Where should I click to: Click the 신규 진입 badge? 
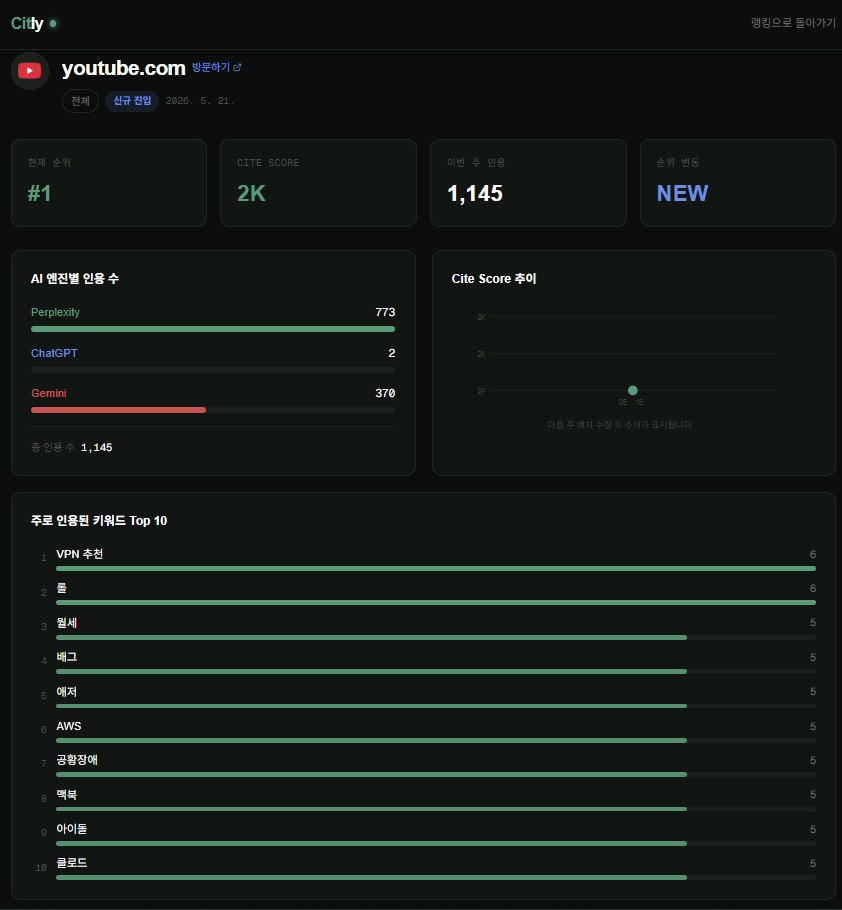(132, 101)
